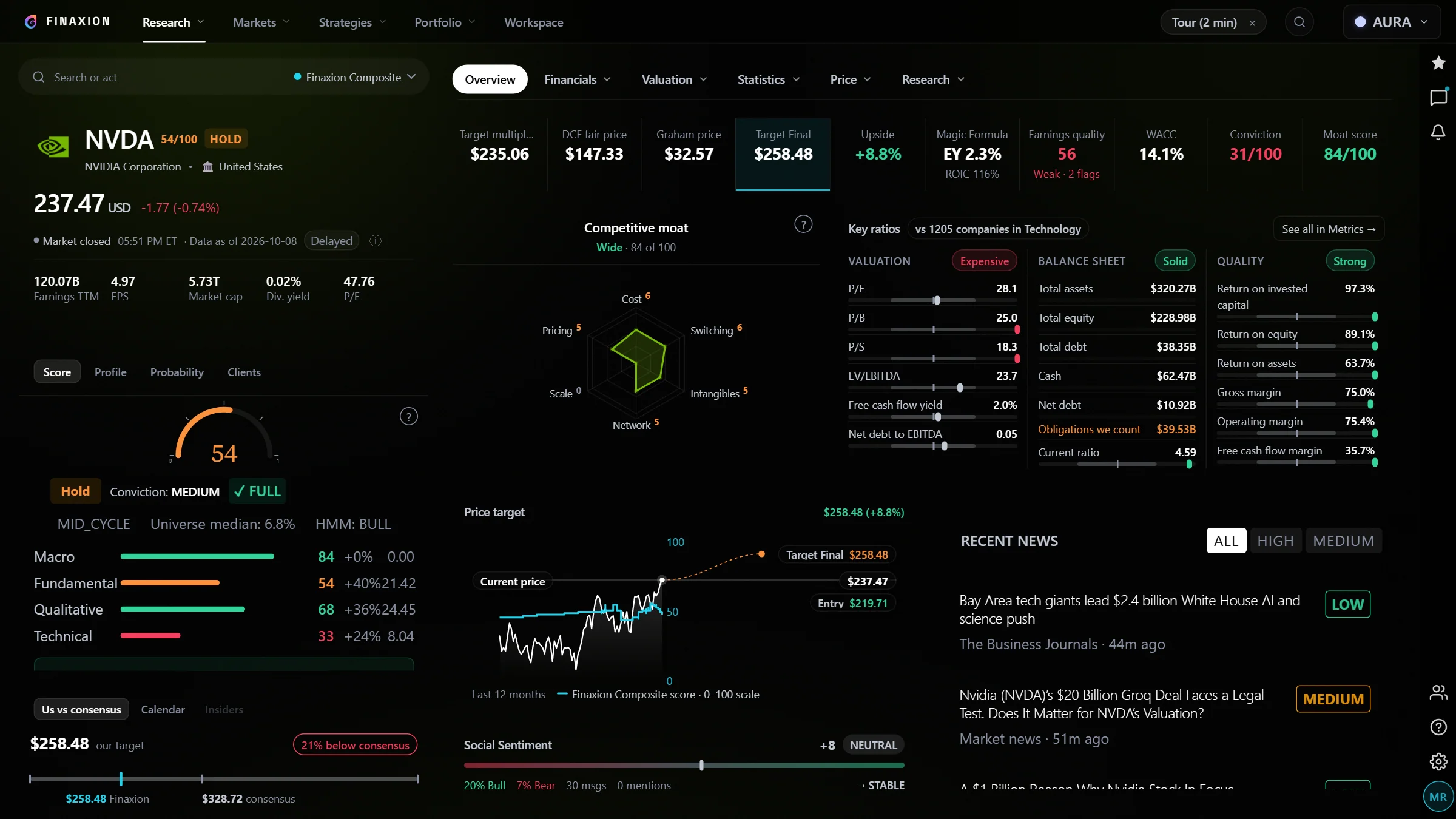Image resolution: width=1456 pixels, height=819 pixels.
Task: Select the Us vs consensus tab
Action: pos(81,709)
